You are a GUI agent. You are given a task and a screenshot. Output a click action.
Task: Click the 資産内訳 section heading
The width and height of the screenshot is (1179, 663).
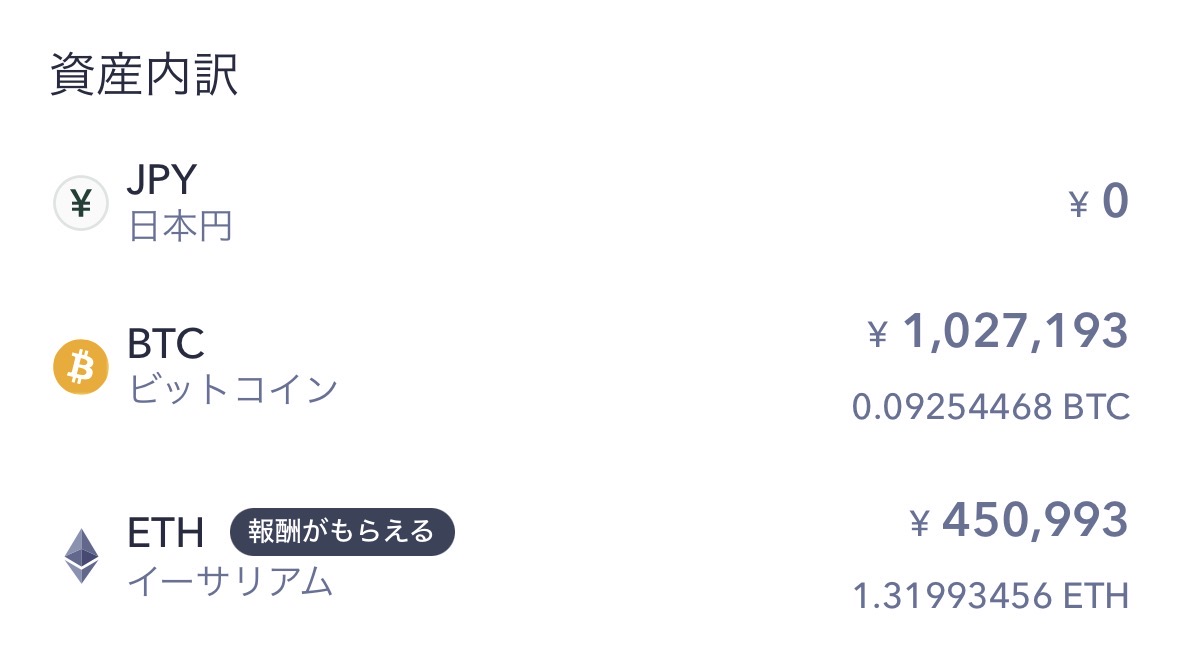pos(144,77)
